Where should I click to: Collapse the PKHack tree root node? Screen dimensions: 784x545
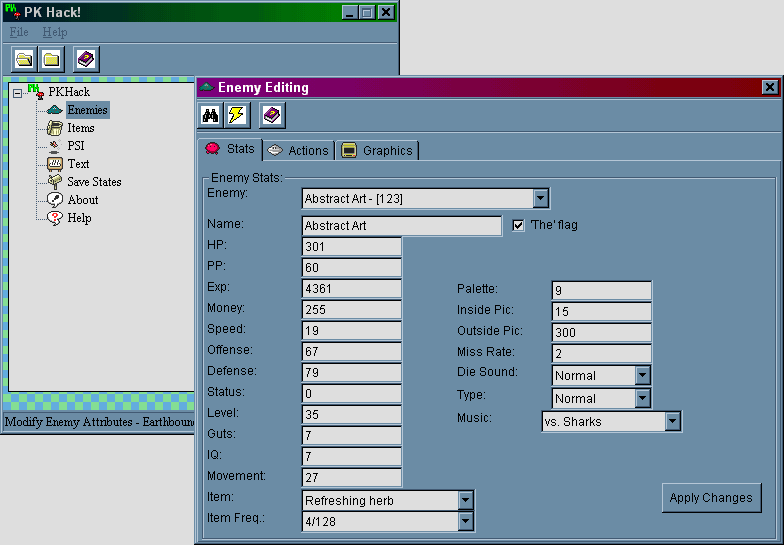[18, 94]
